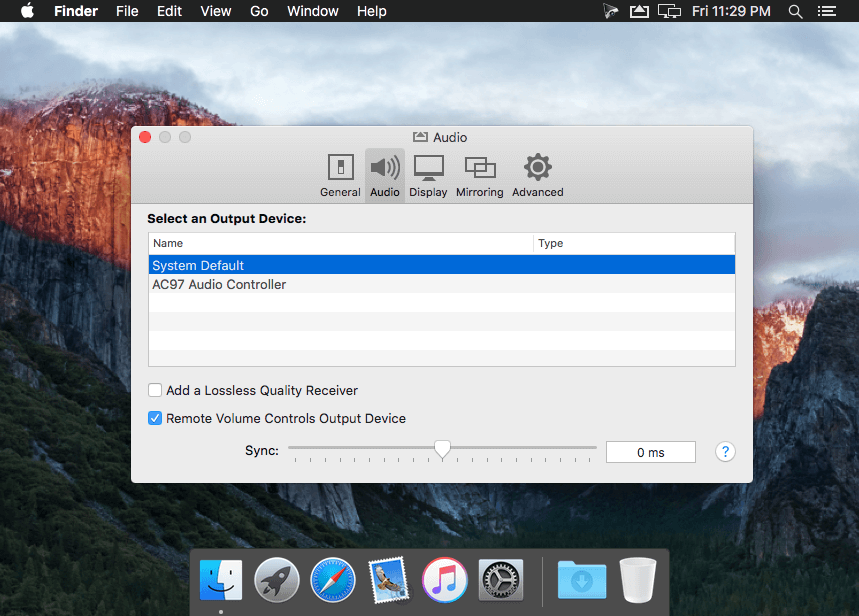Choose AC97 Audio Controller output device
This screenshot has height=616, width=859.
point(442,284)
